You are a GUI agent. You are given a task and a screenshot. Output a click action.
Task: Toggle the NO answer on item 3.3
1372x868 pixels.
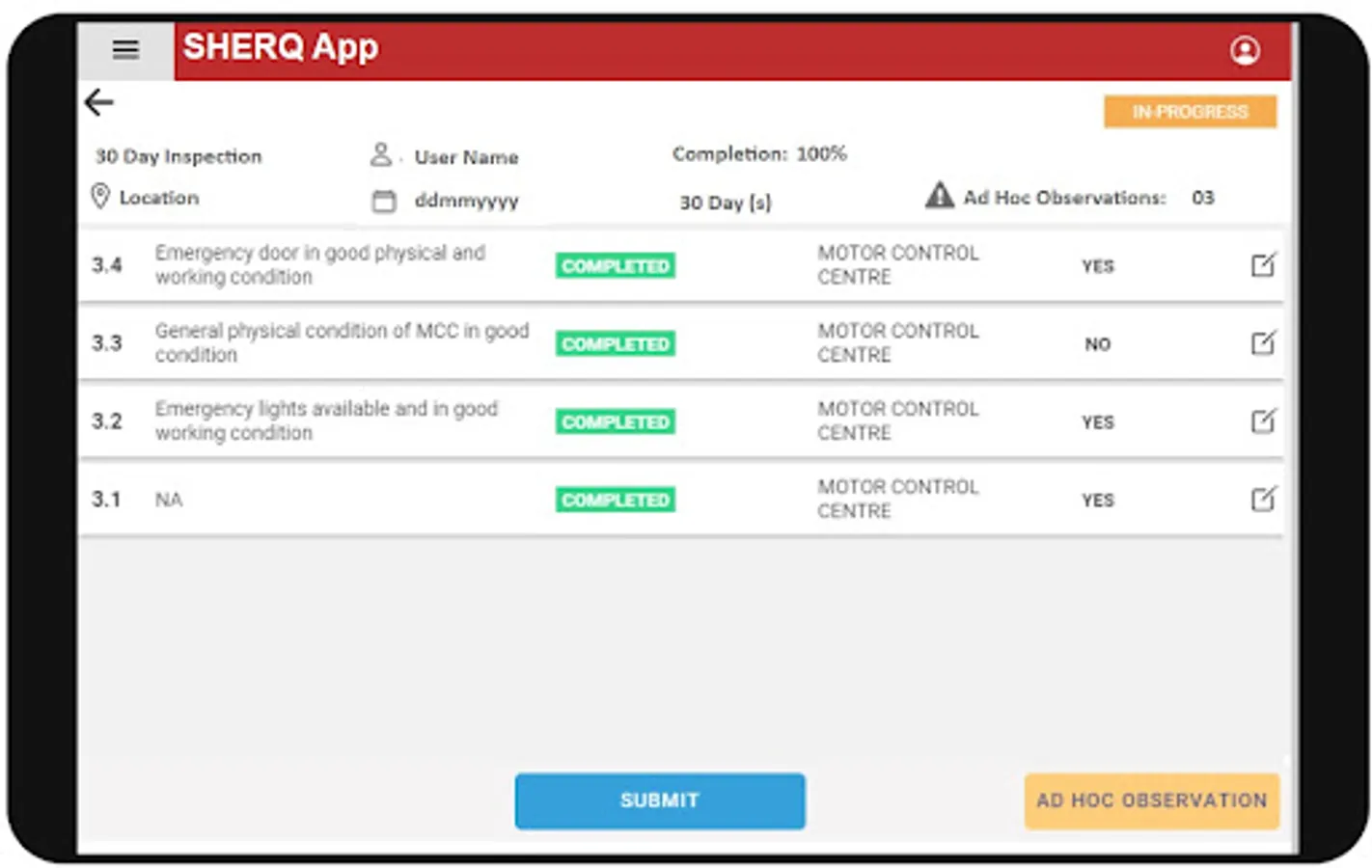[x=1097, y=344]
